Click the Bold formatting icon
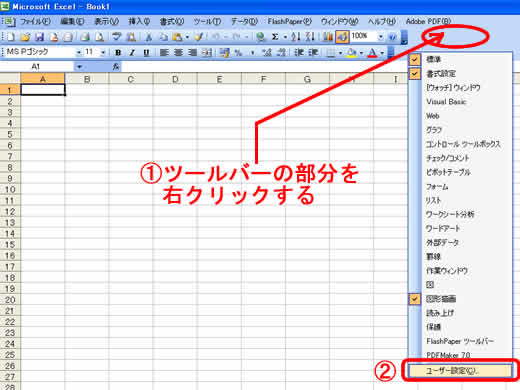 coord(118,53)
